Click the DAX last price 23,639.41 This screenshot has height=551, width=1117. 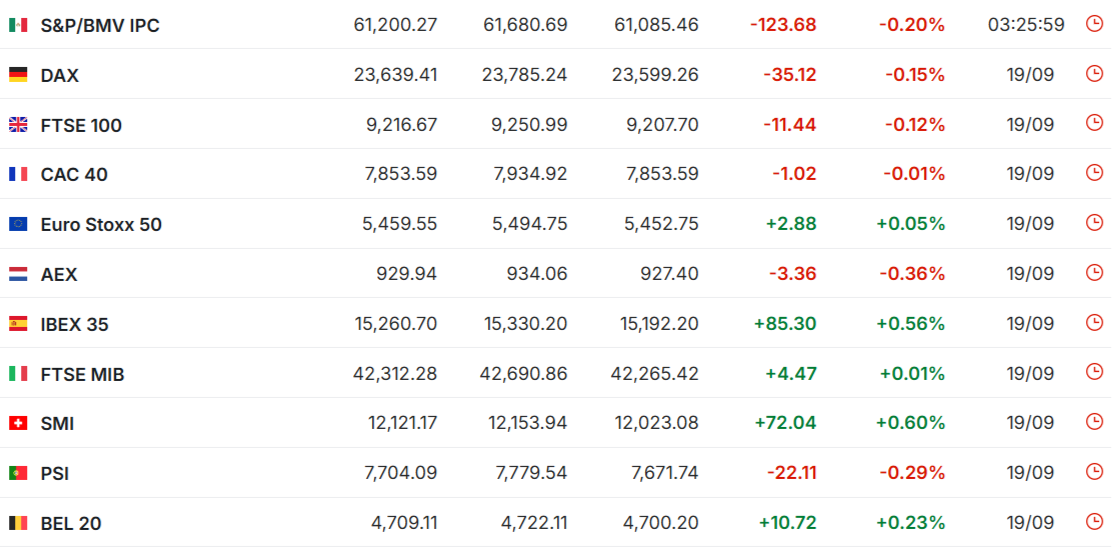click(395, 75)
